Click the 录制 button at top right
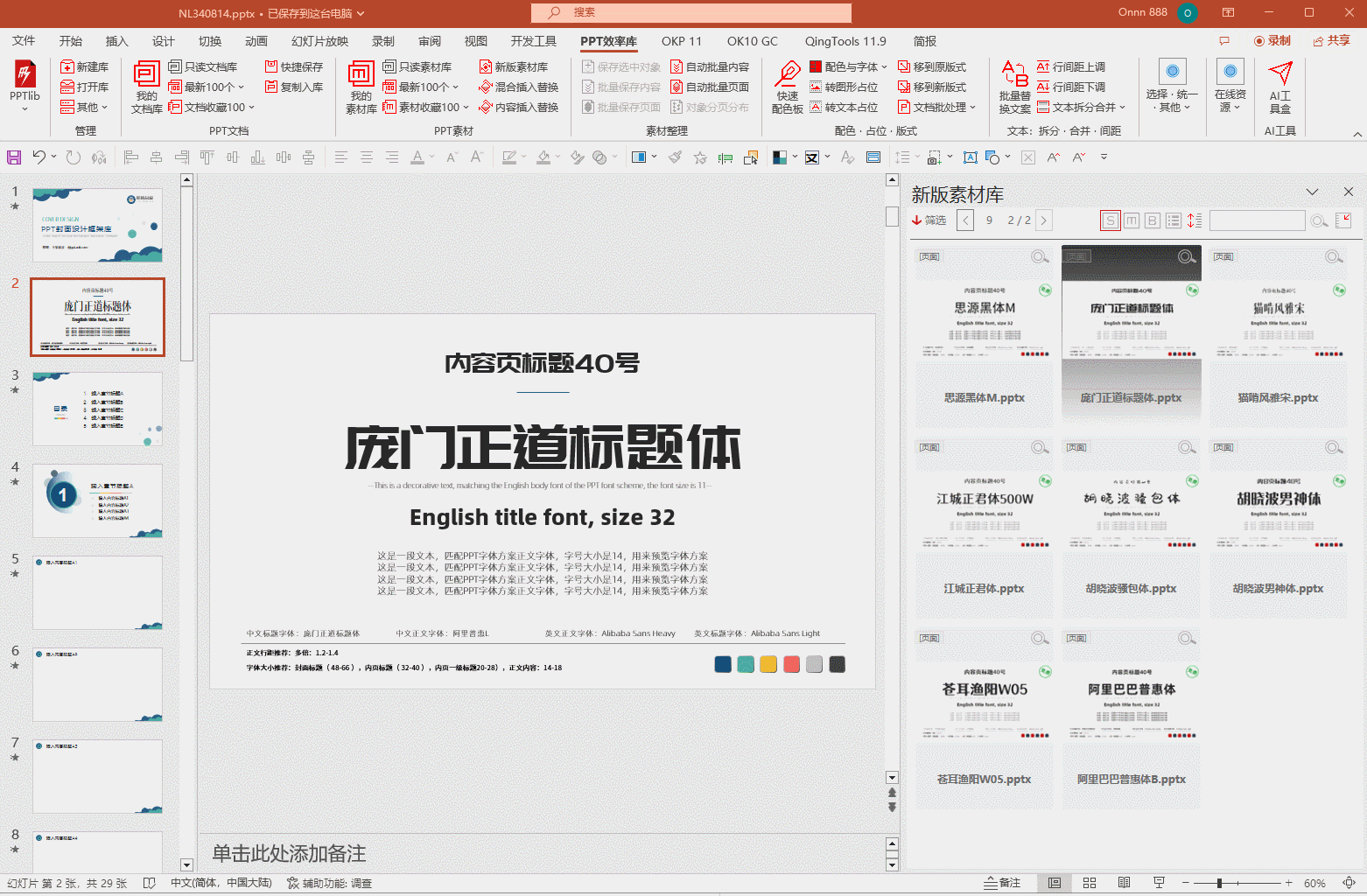1367x896 pixels. tap(1272, 40)
